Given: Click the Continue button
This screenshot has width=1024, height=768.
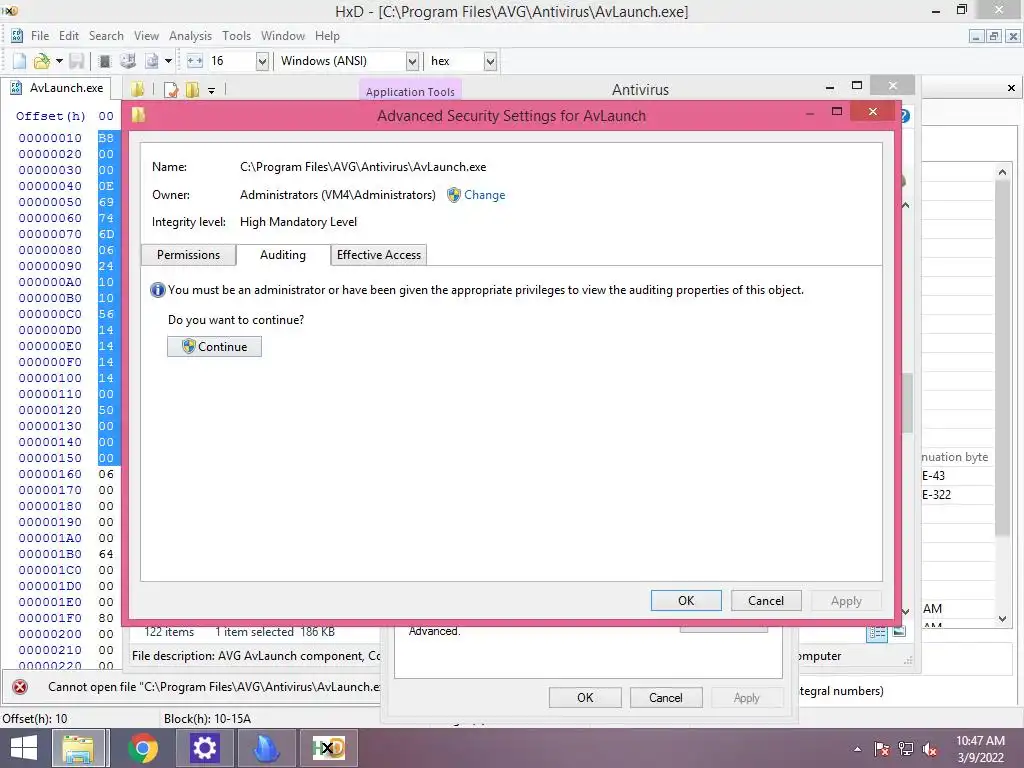Looking at the screenshot, I should coord(214,347).
